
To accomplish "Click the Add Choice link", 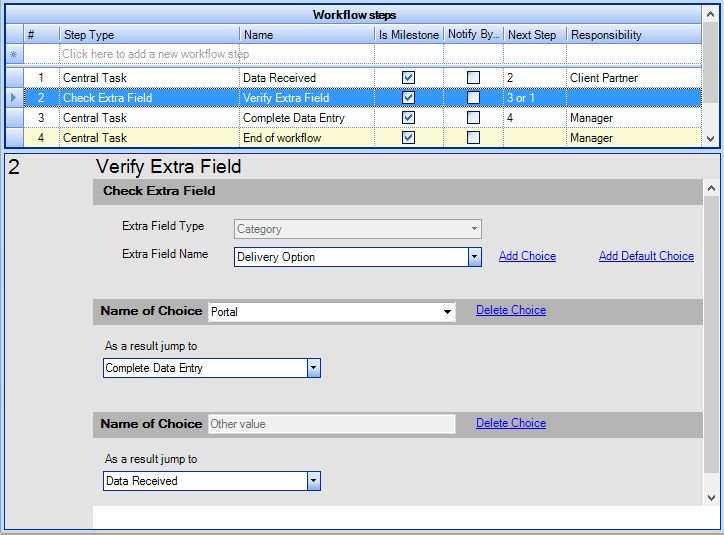I will coord(527,256).
